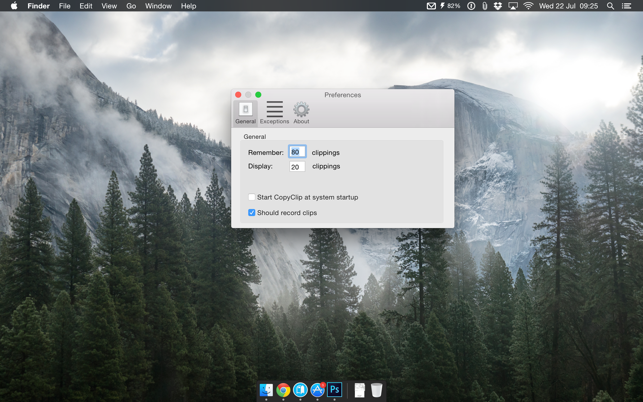The width and height of the screenshot is (643, 402).
Task: Open the Wi-Fi status menu
Action: pos(528,6)
